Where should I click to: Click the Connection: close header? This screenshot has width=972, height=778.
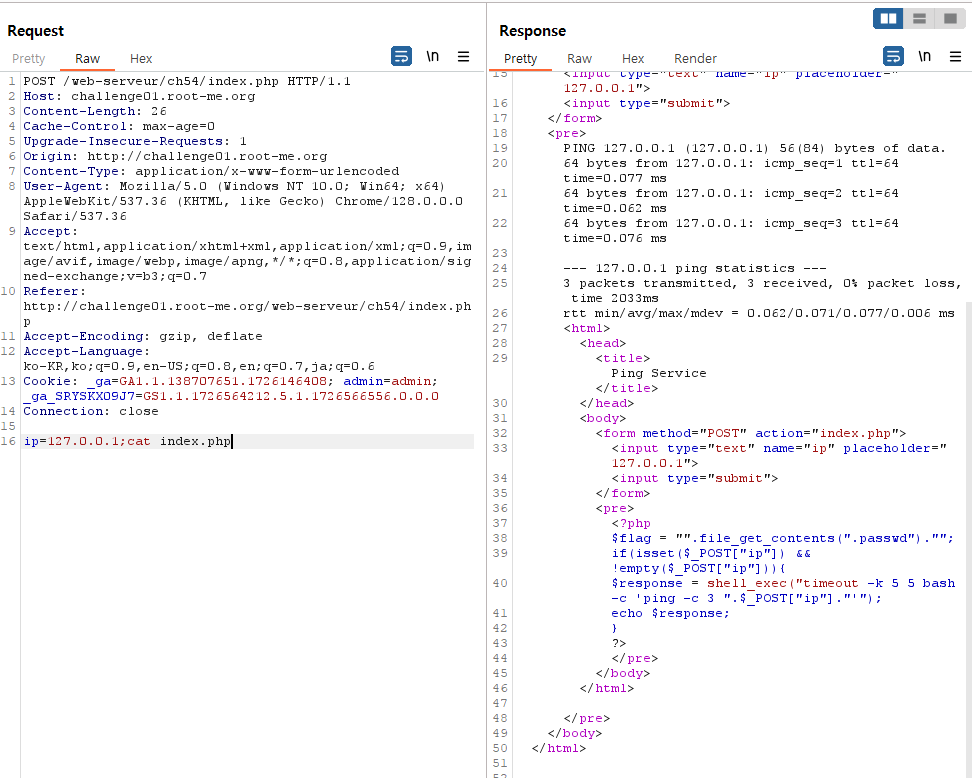tap(91, 411)
